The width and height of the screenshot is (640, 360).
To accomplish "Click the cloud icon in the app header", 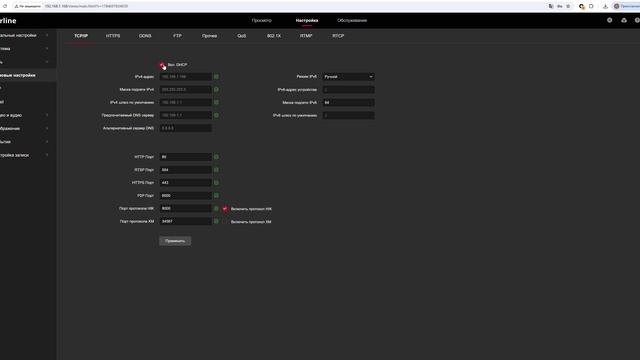I will coord(624,20).
